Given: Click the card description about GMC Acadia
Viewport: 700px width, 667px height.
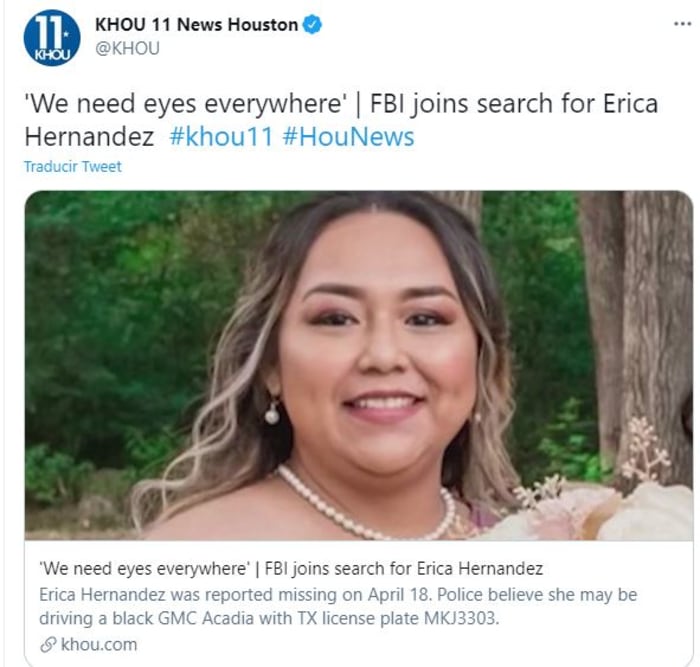Looking at the screenshot, I should [338, 606].
